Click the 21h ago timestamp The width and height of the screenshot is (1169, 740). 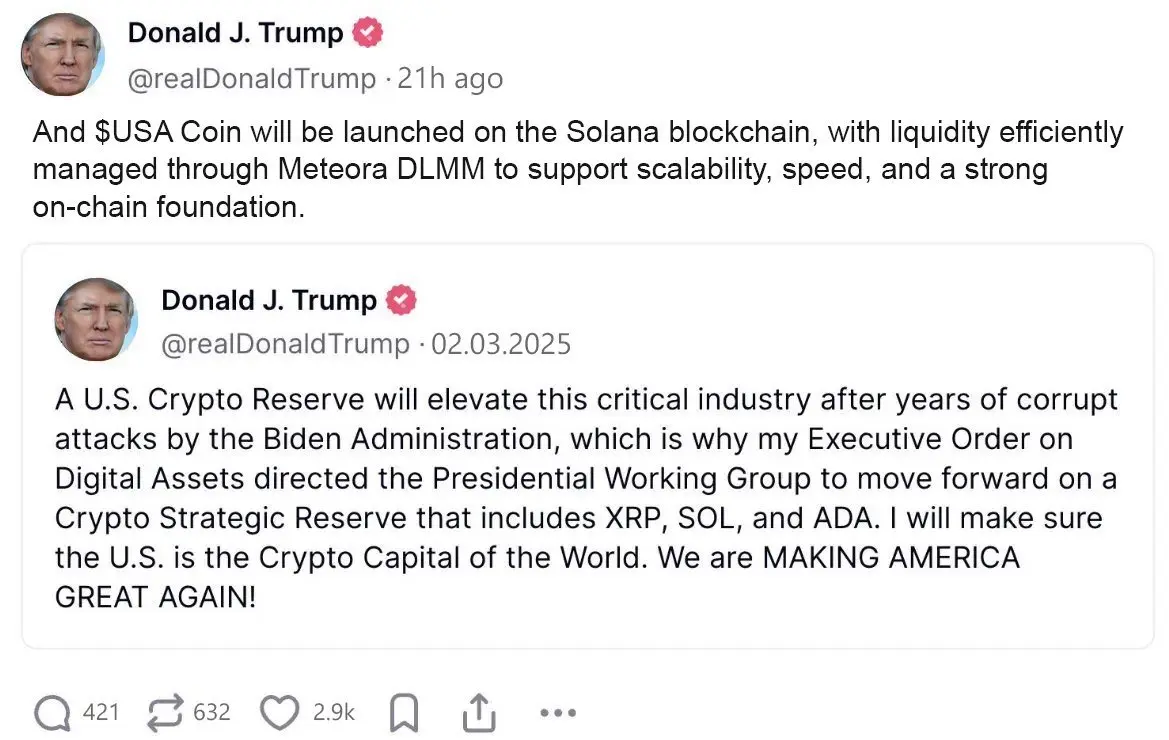(x=450, y=79)
